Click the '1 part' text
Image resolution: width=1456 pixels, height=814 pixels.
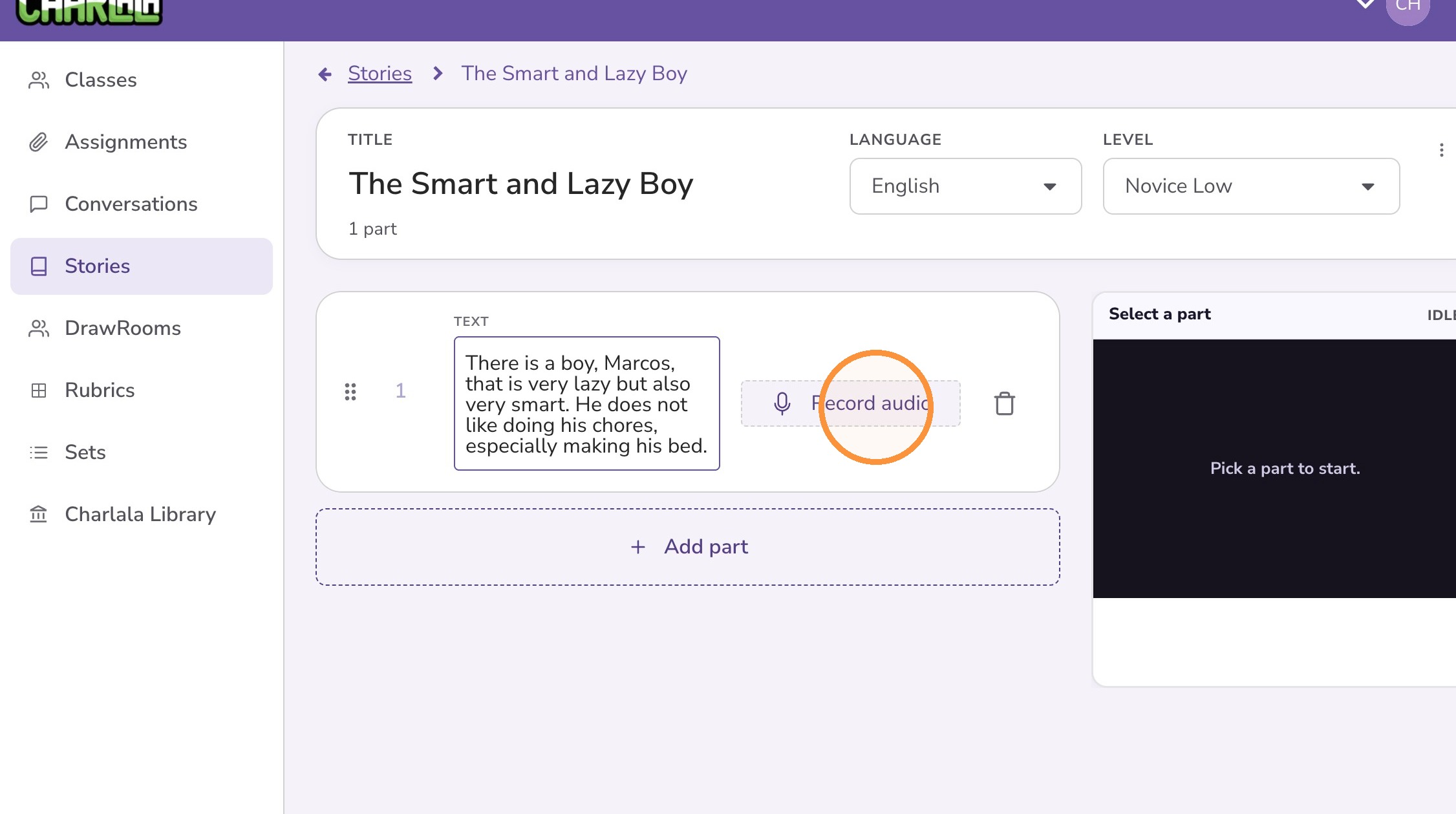coord(372,229)
